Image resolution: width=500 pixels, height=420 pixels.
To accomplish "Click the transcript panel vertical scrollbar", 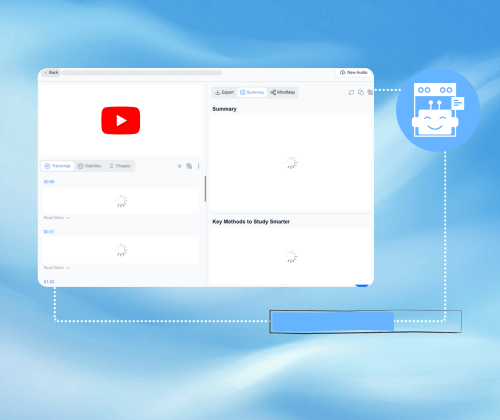I will click(205, 189).
